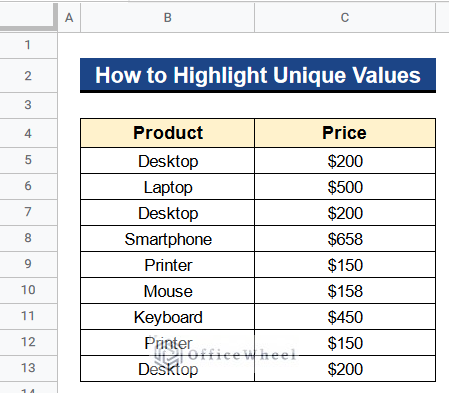
Task: Select the Product header cell
Action: tap(167, 133)
